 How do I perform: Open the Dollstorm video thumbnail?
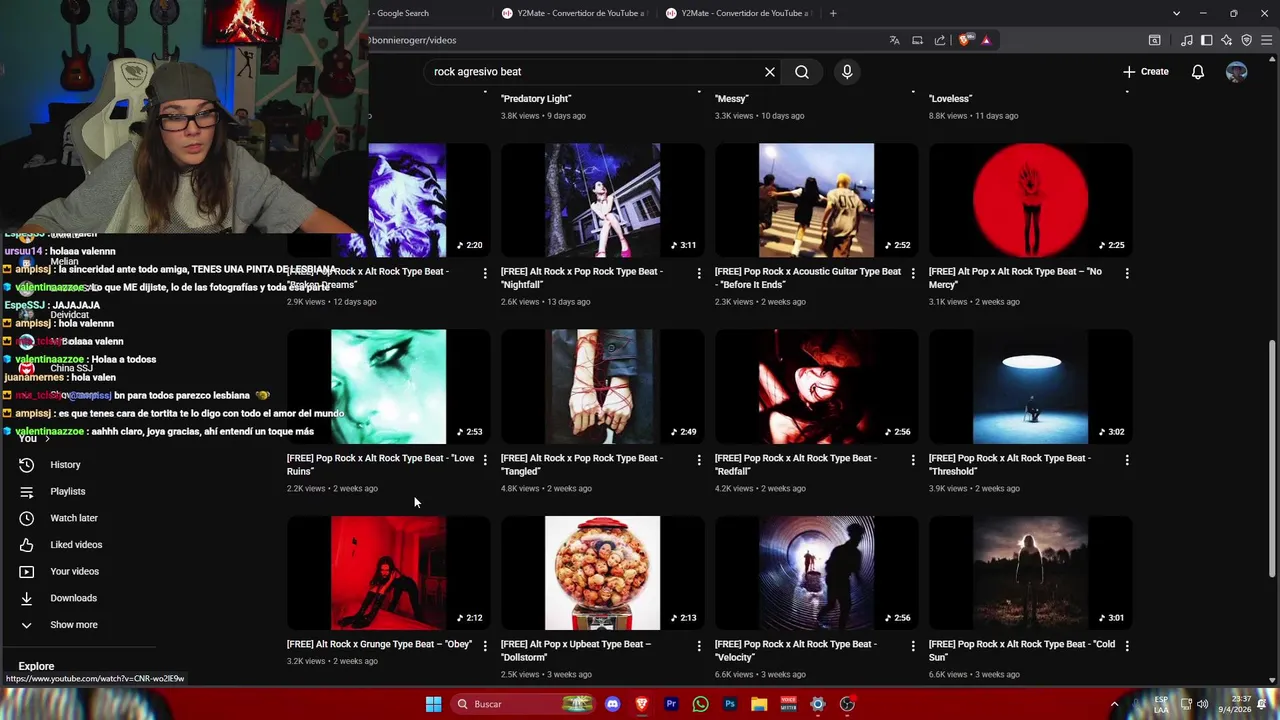point(602,573)
